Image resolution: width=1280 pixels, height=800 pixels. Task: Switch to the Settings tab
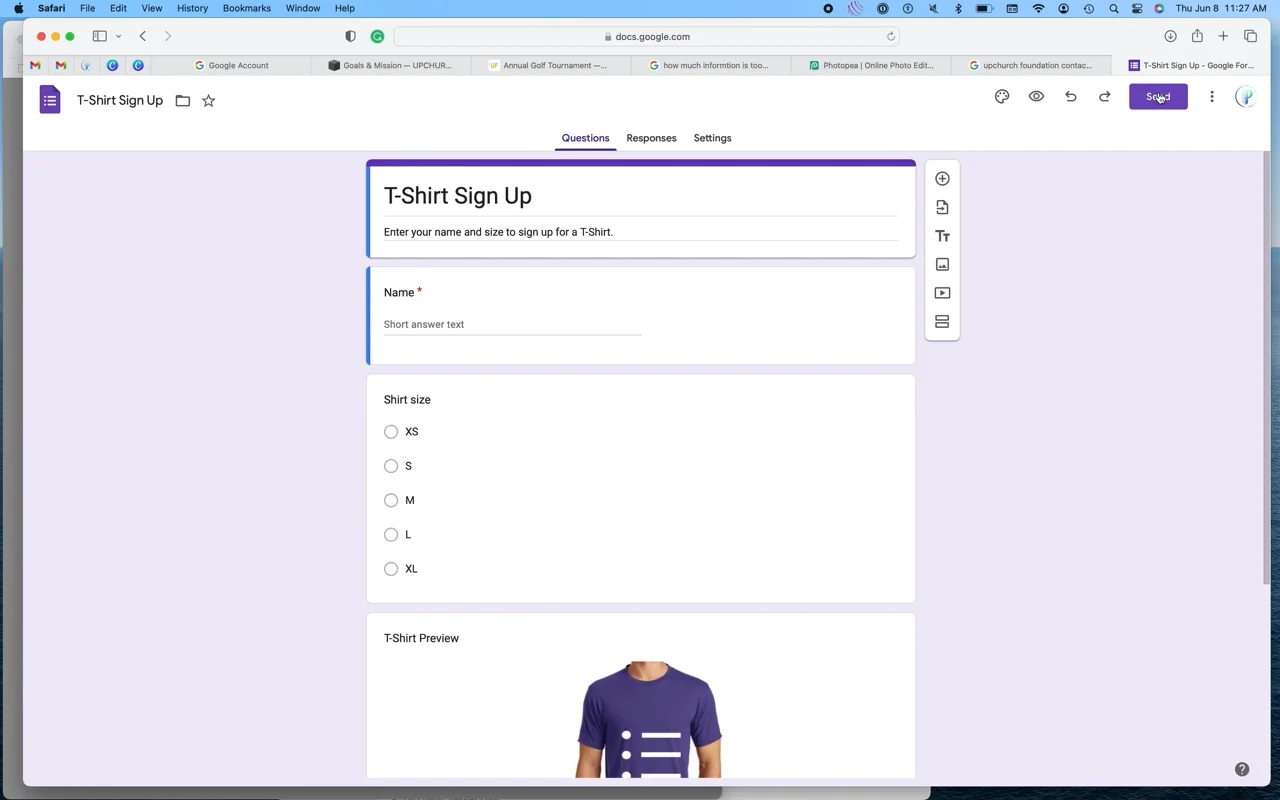712,138
